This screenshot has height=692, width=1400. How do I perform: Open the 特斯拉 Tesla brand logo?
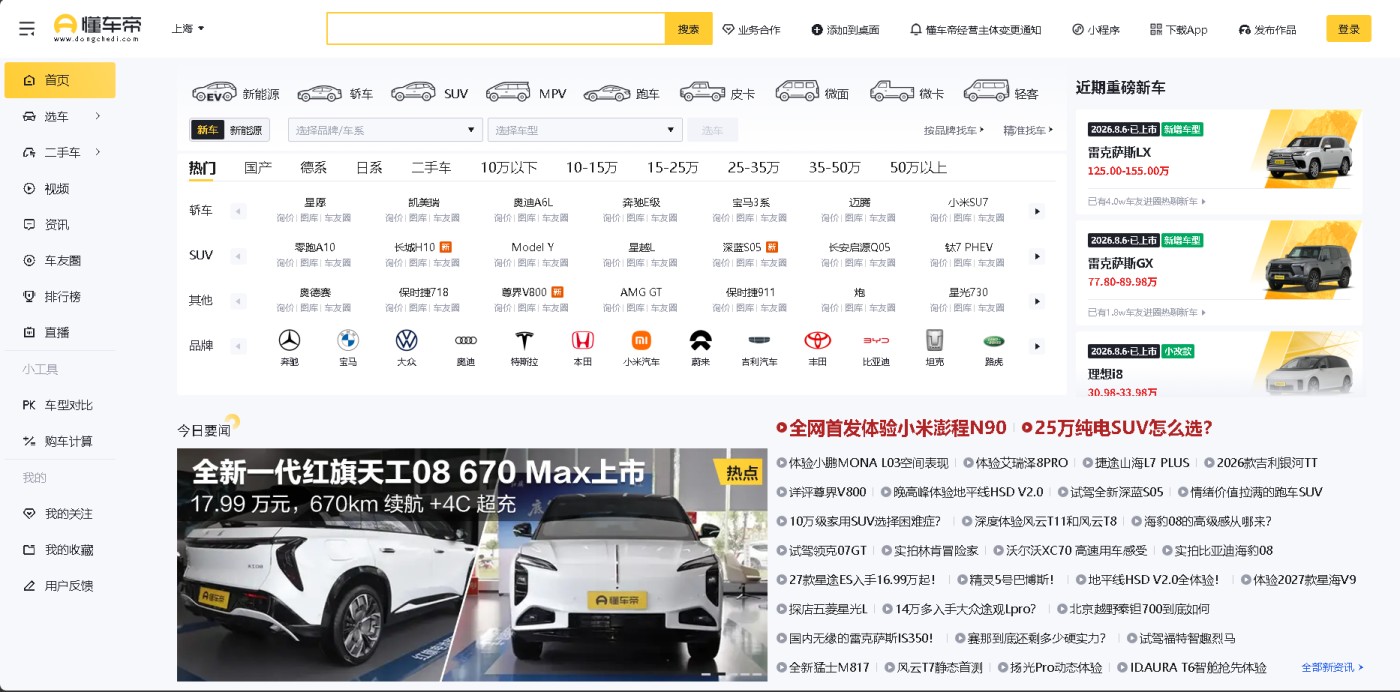click(x=524, y=340)
